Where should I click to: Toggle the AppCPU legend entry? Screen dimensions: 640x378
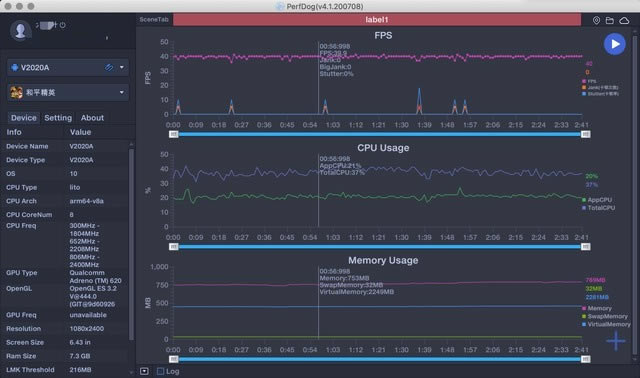[x=597, y=200]
